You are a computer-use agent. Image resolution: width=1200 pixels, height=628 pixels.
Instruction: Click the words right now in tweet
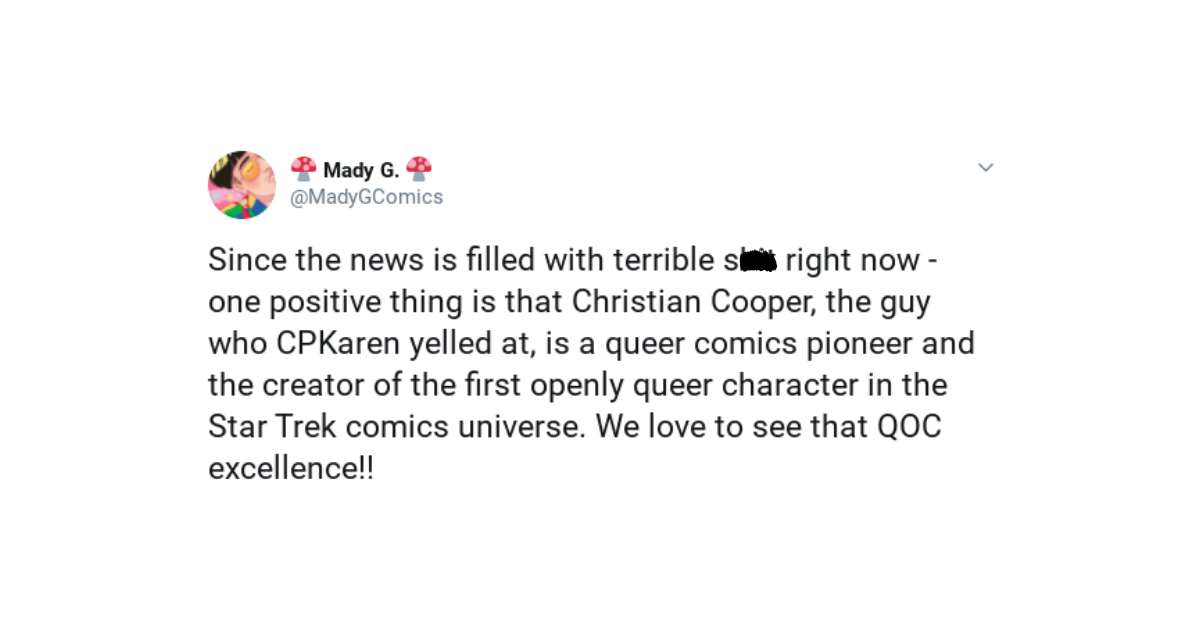pos(852,261)
